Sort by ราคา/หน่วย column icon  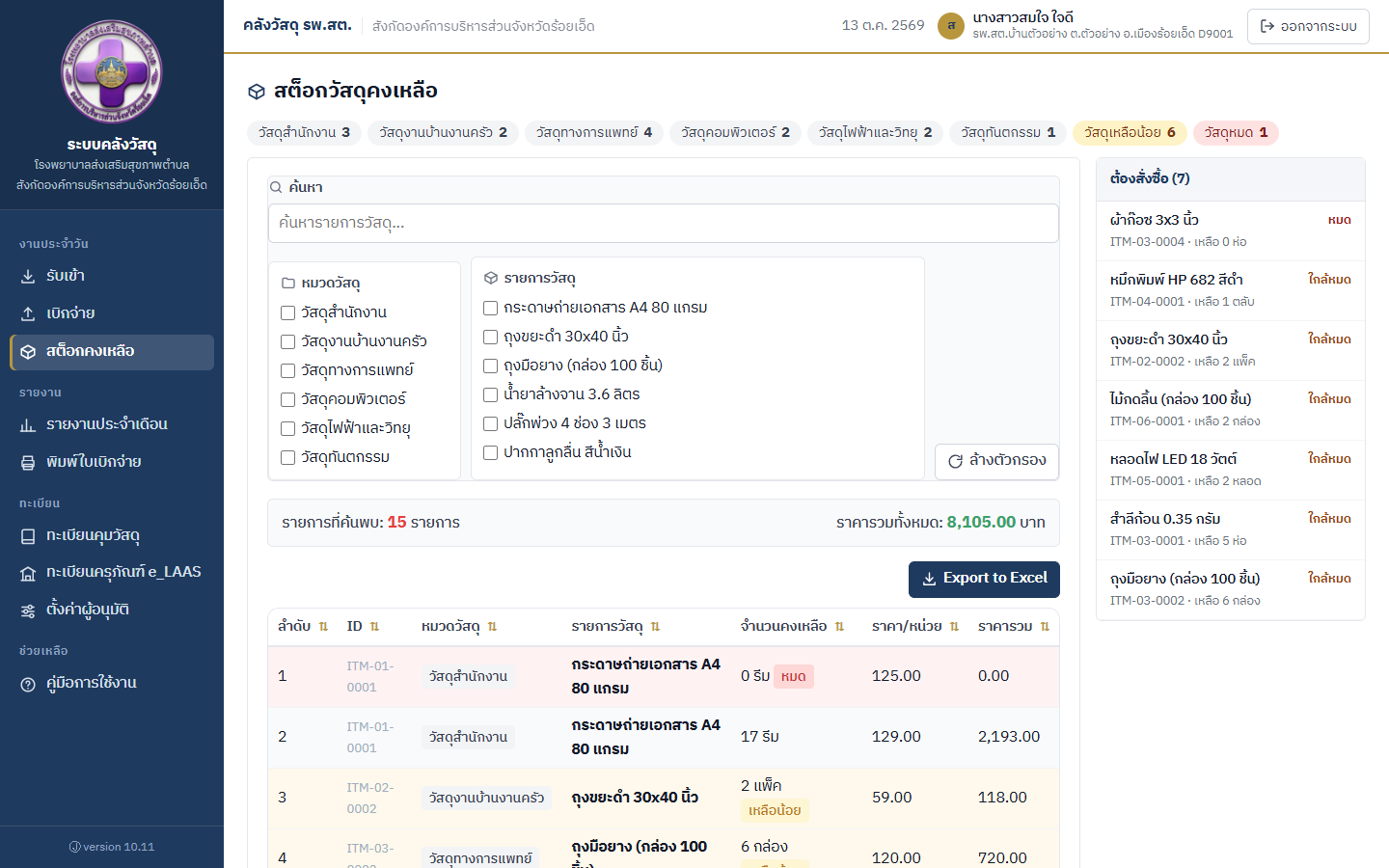tap(954, 627)
